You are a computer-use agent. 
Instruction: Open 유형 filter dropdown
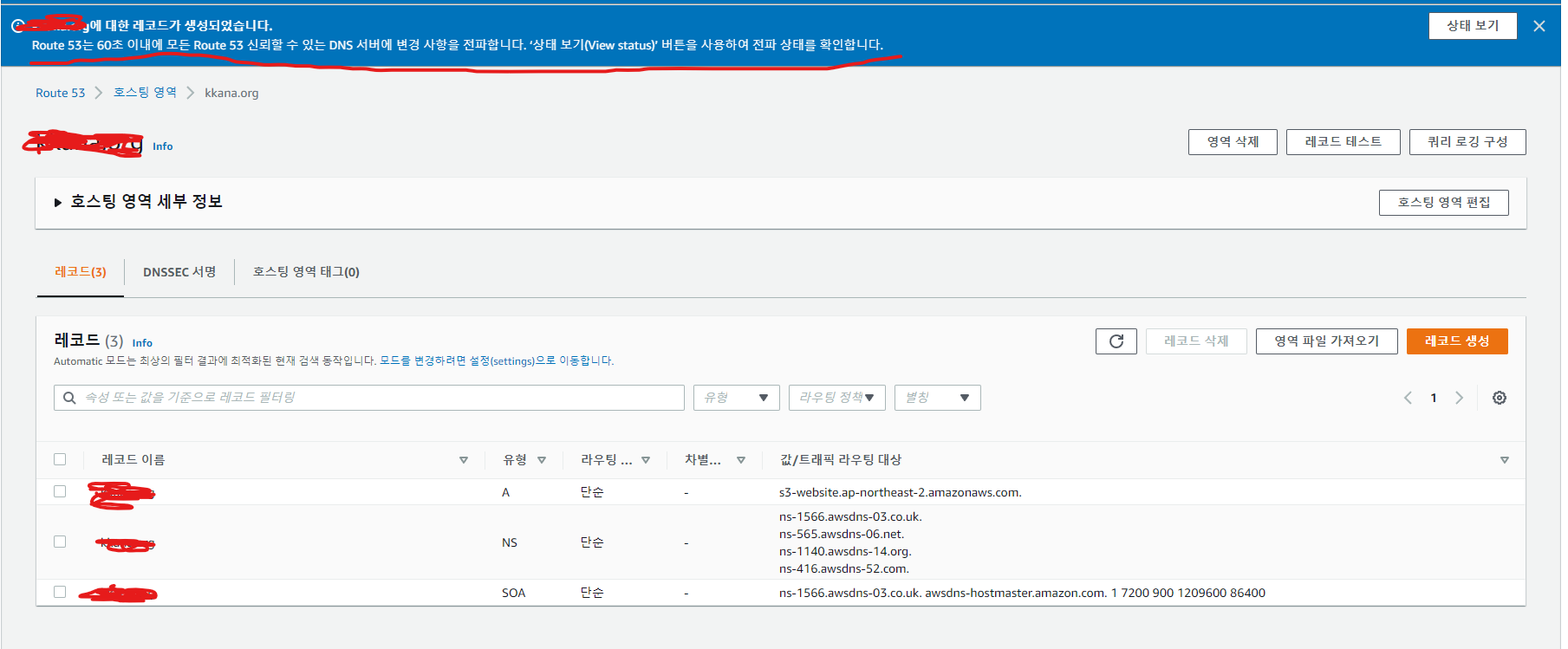[736, 398]
